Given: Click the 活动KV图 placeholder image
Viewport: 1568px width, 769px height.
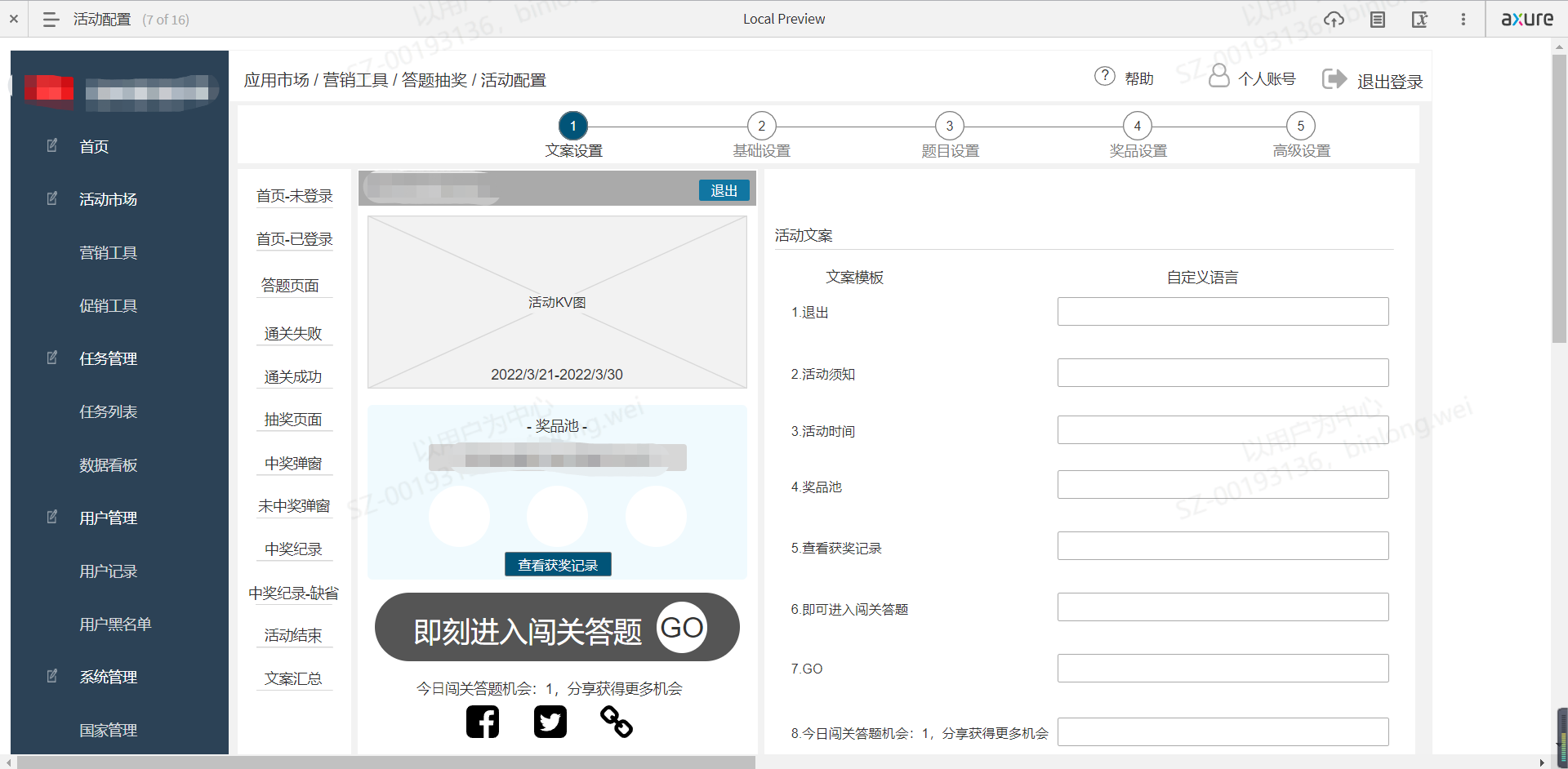Looking at the screenshot, I should pos(557,302).
